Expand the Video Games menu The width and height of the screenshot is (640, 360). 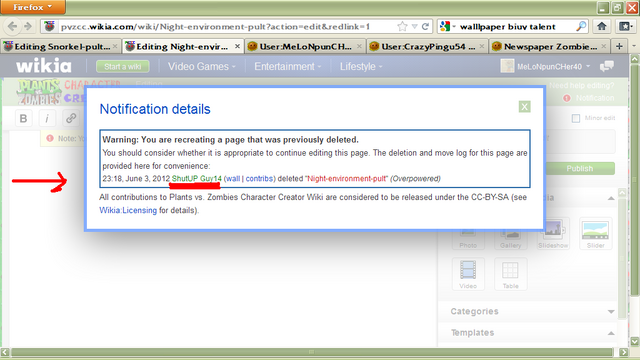click(202, 67)
